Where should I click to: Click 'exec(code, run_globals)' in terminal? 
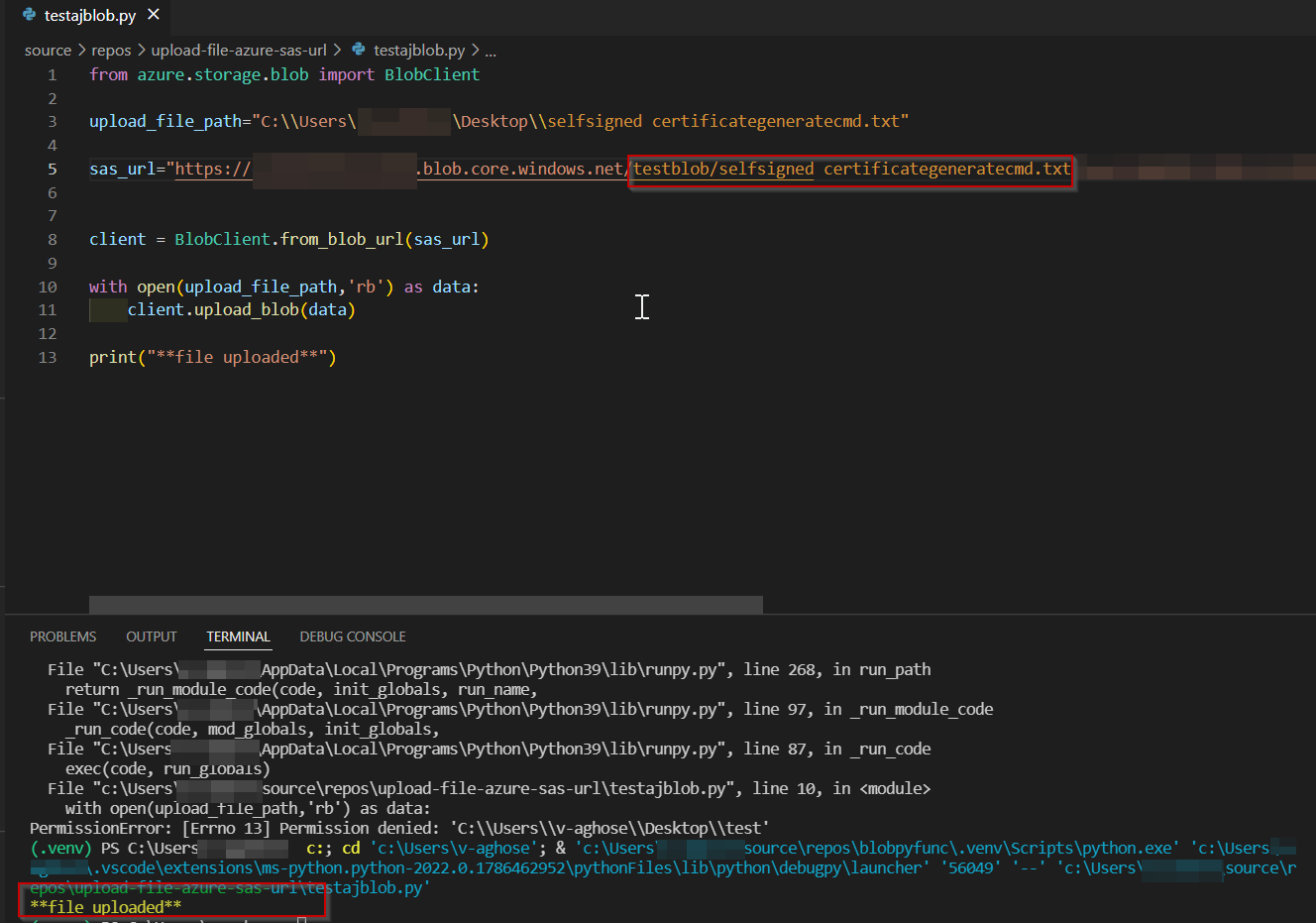coord(167,768)
